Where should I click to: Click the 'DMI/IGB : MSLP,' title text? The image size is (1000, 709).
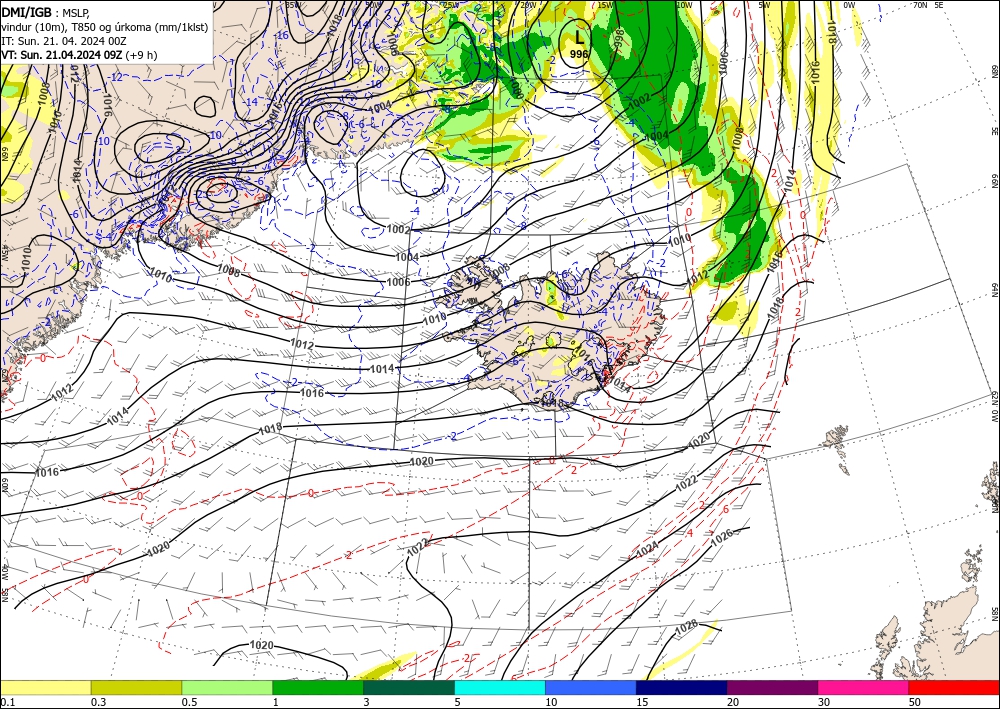[x=45, y=12]
